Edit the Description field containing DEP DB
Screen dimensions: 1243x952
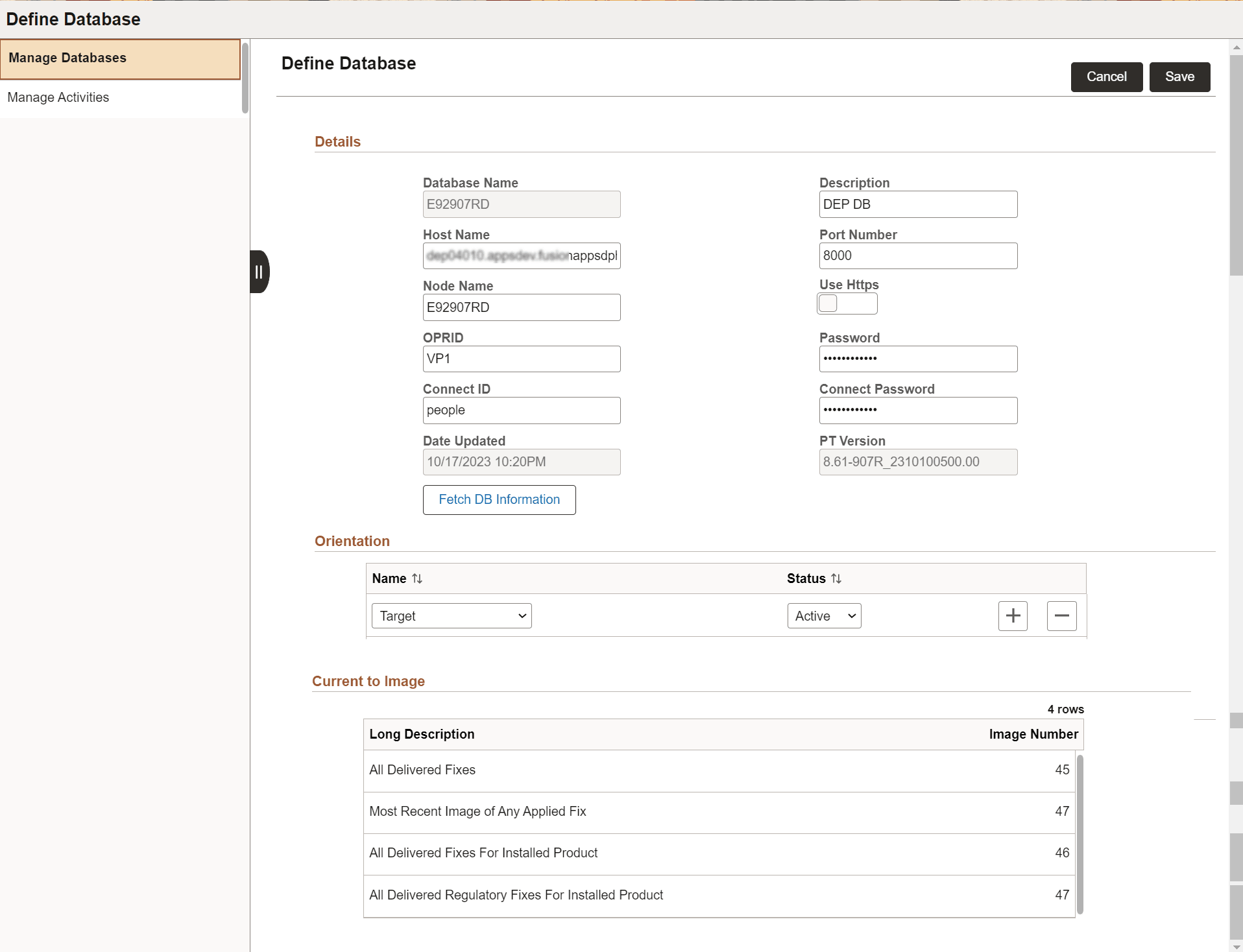tap(917, 204)
